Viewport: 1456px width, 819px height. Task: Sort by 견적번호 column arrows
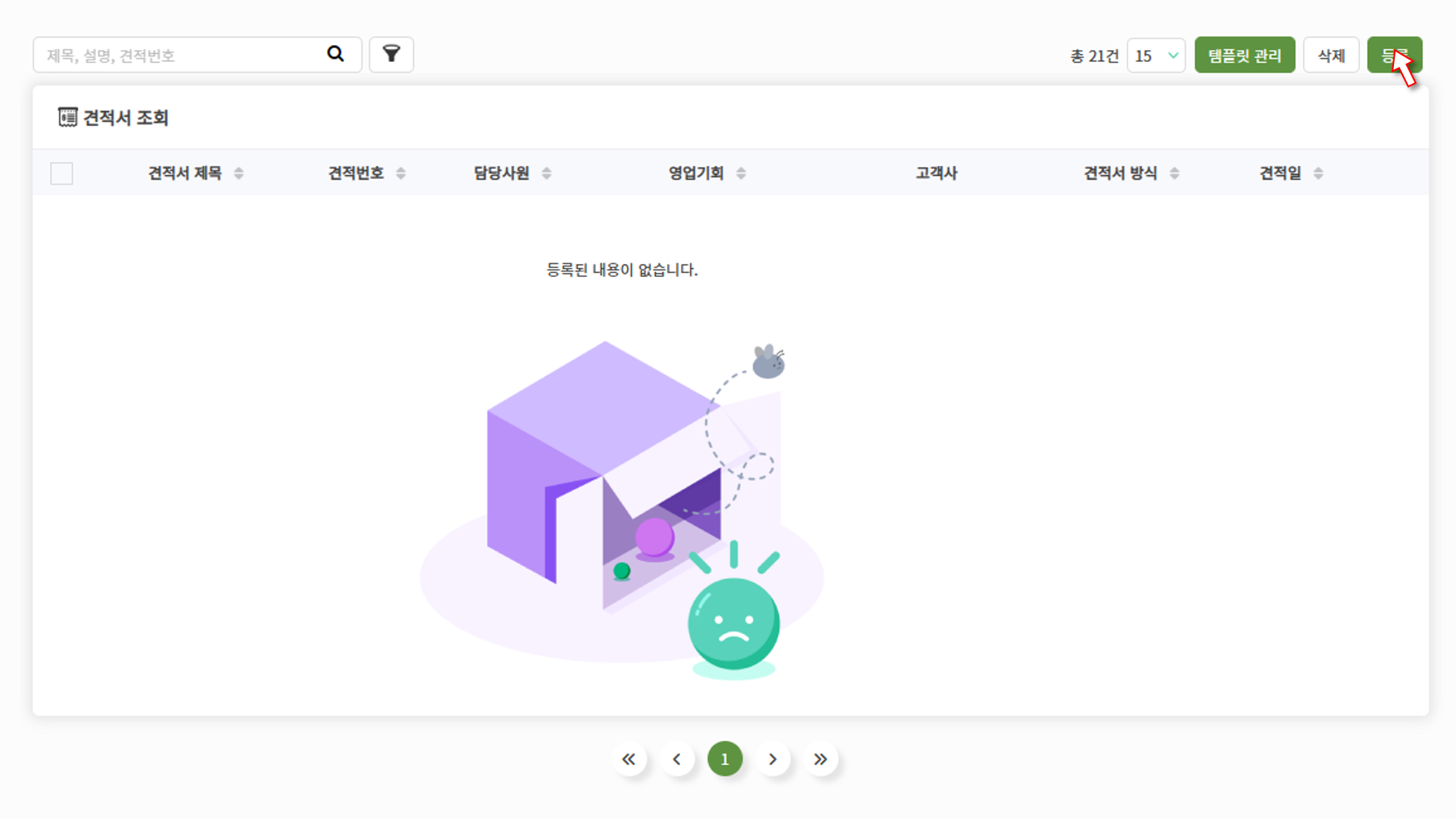pyautogui.click(x=400, y=173)
